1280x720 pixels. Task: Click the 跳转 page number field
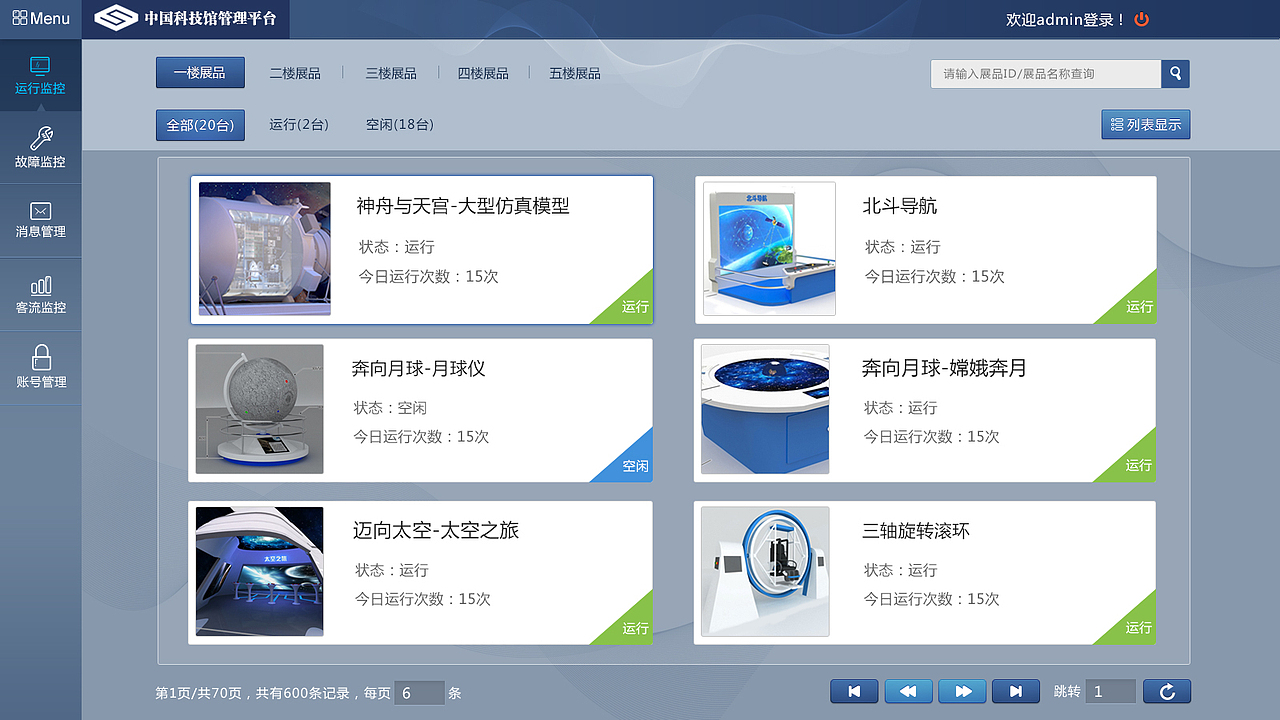pos(1111,691)
